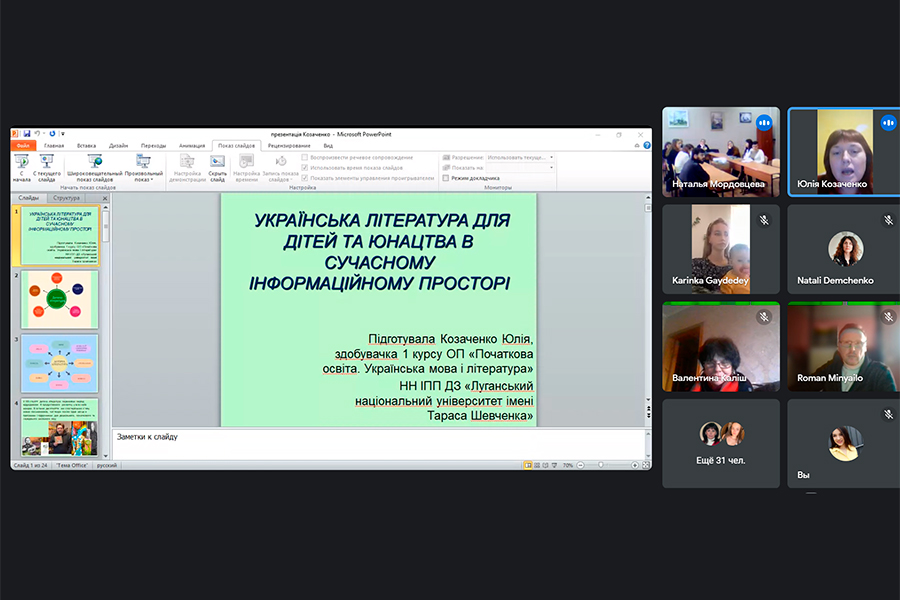Switch to Главная ribbon tab
This screenshot has height=600, width=900.
tap(54, 146)
